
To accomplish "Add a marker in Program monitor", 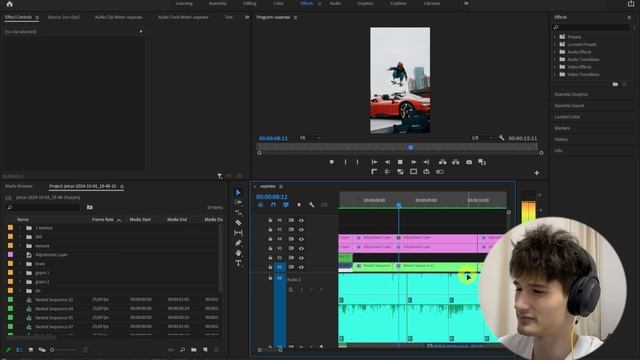I will [x=331, y=162].
